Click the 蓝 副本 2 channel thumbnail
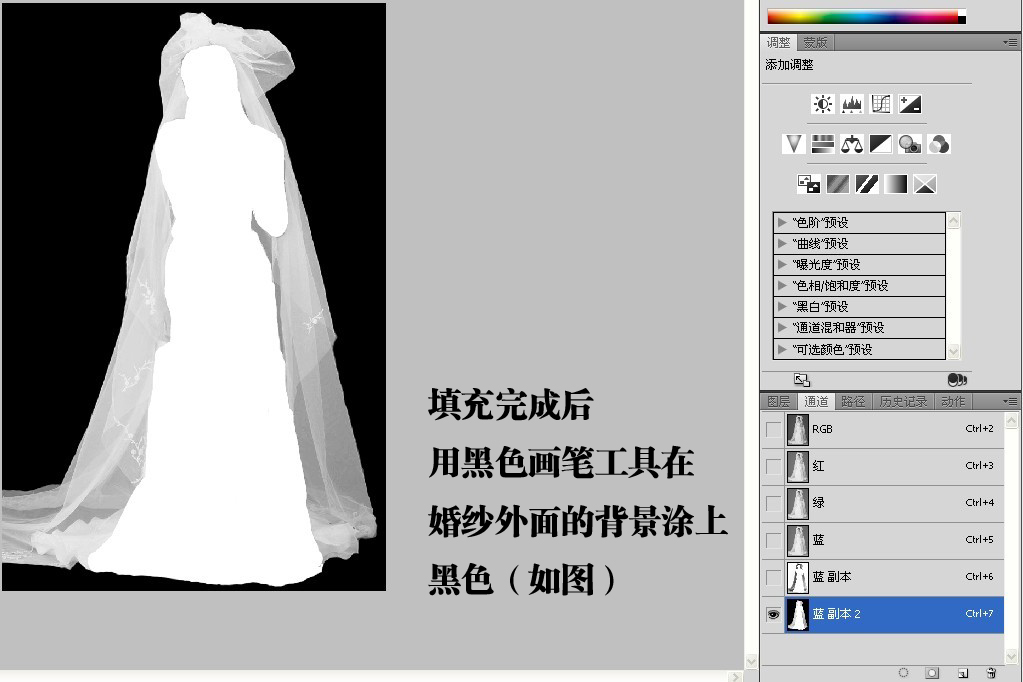This screenshot has width=1023, height=682. pos(797,614)
